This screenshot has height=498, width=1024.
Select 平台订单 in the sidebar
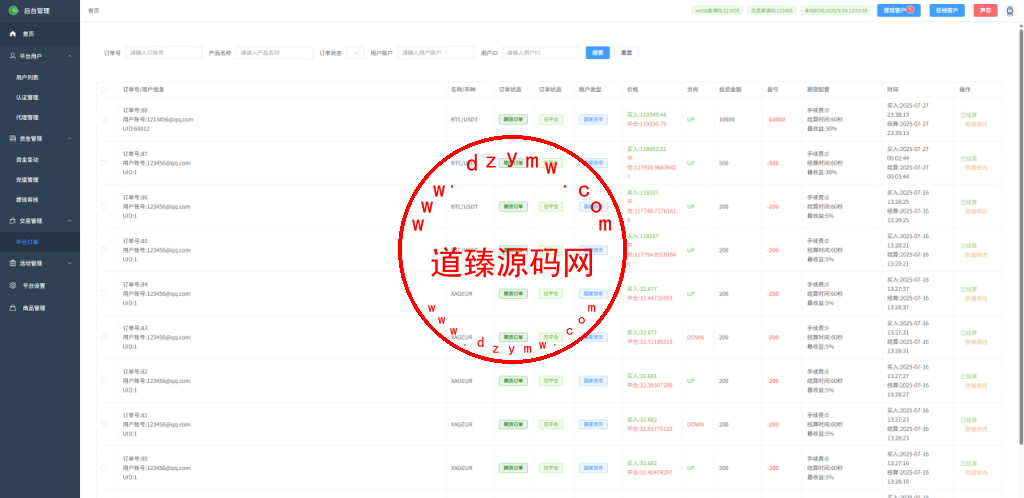coord(40,241)
